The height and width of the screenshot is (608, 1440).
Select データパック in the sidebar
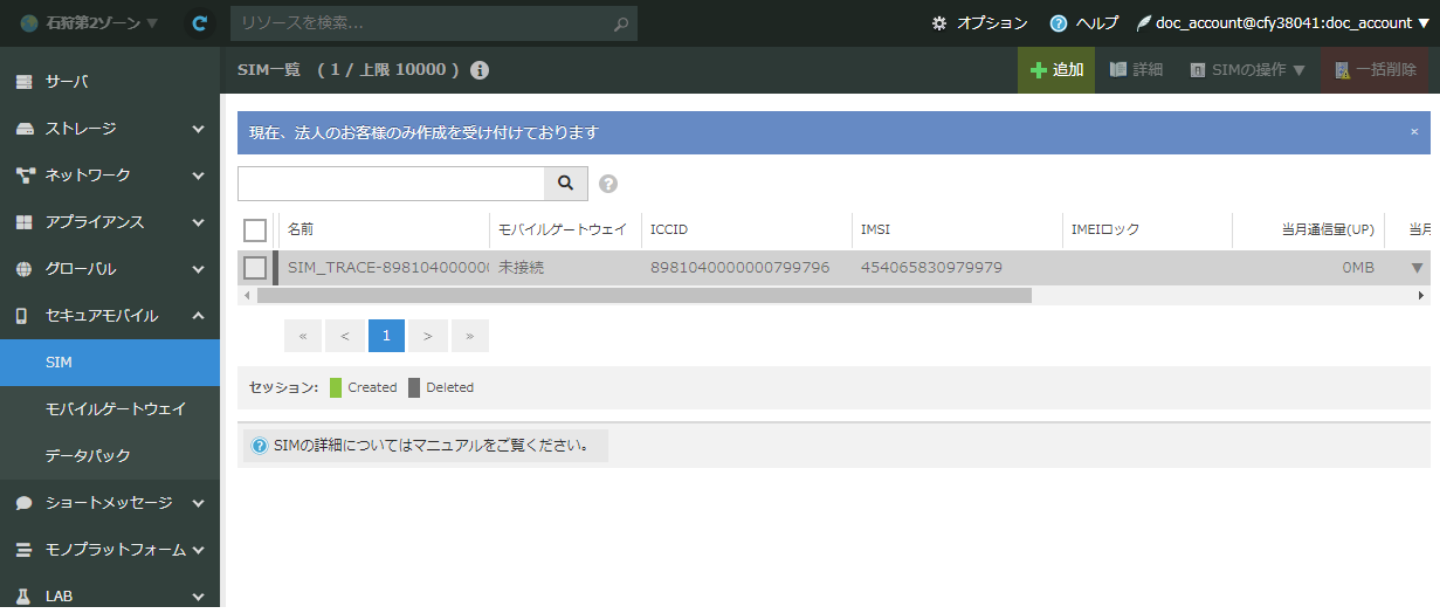pyautogui.click(x=88, y=456)
